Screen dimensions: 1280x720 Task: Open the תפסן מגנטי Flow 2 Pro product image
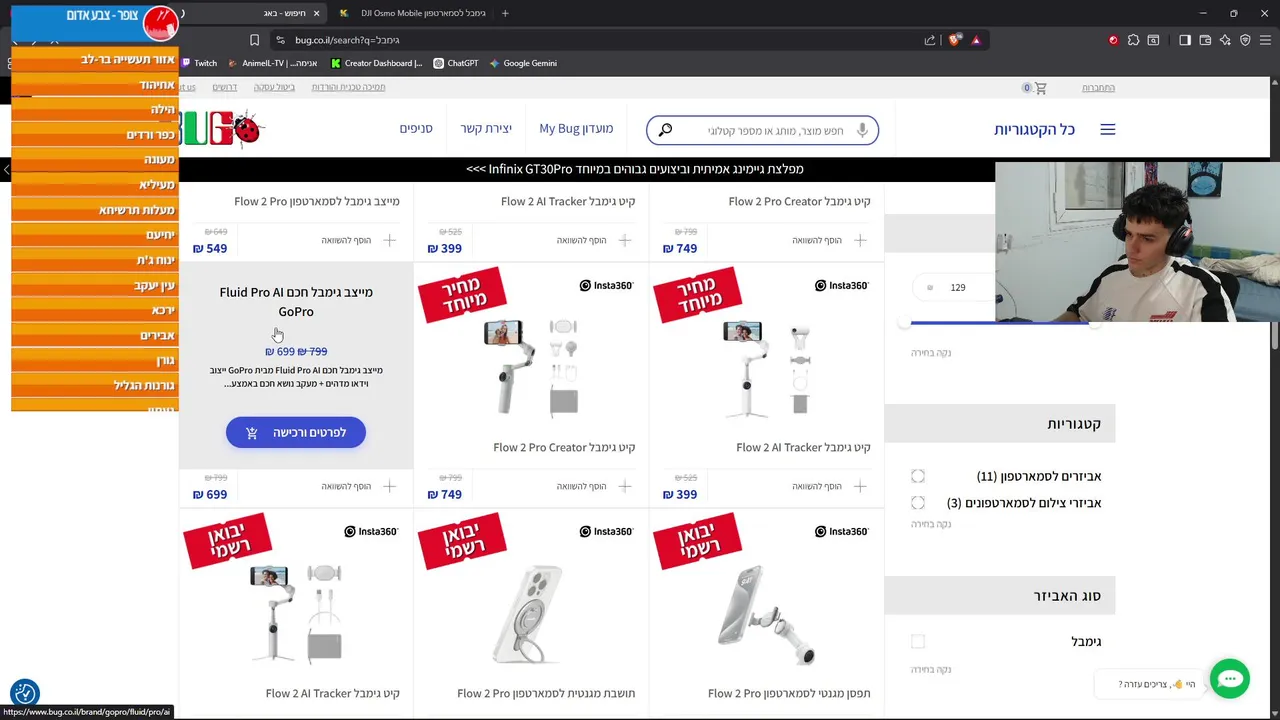765,614
